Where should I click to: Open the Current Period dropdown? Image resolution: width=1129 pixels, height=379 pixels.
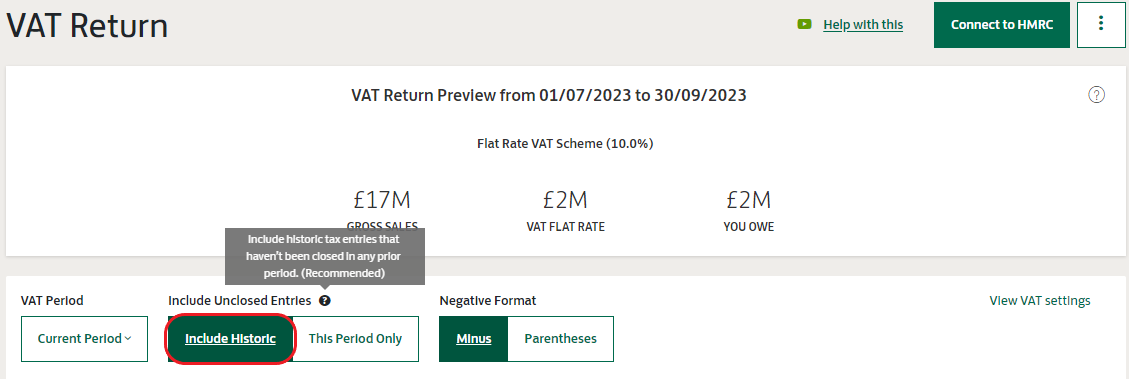click(x=84, y=339)
